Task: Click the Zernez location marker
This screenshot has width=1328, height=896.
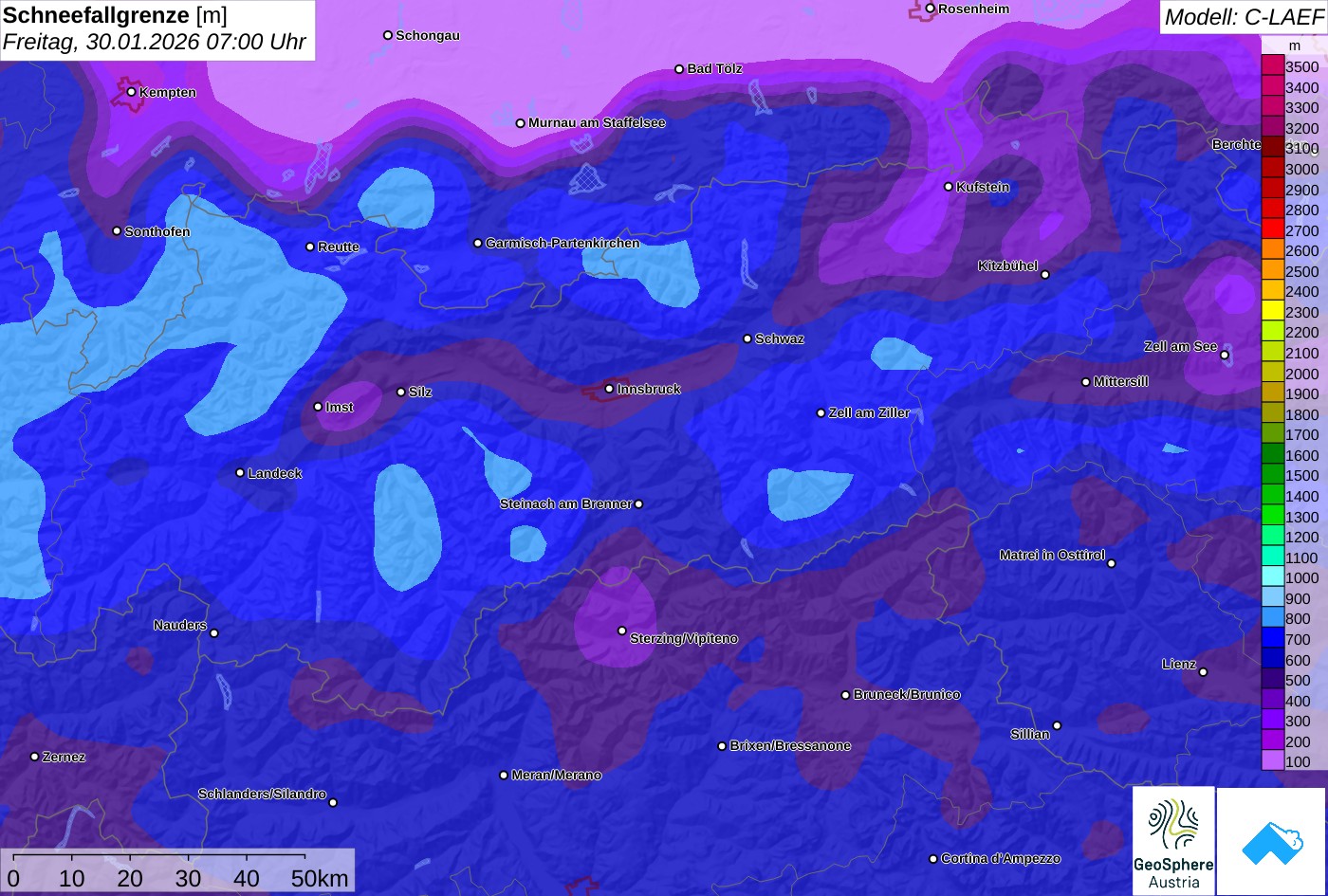Action: point(35,757)
